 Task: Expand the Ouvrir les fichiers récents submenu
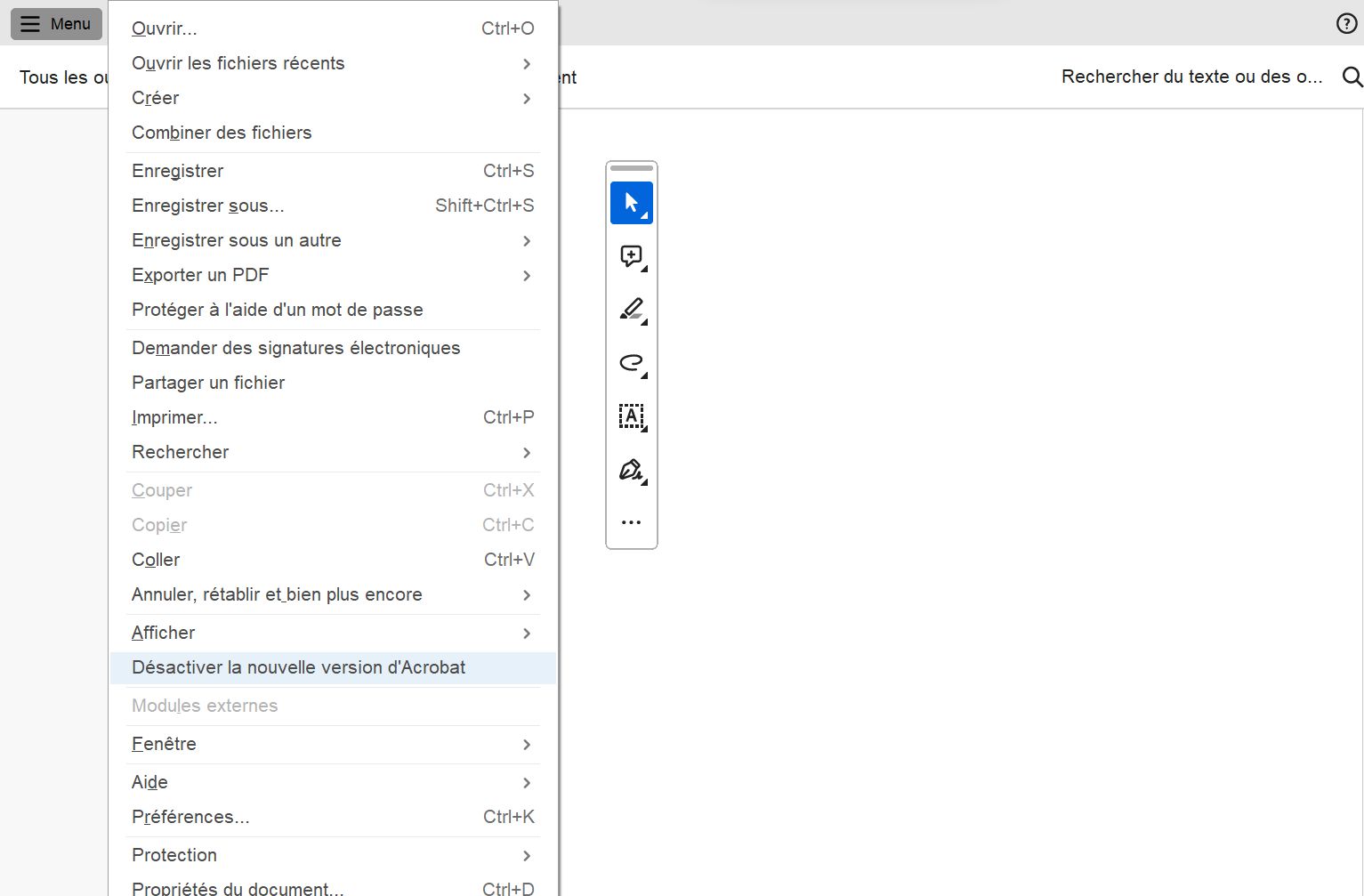pyautogui.click(x=238, y=63)
